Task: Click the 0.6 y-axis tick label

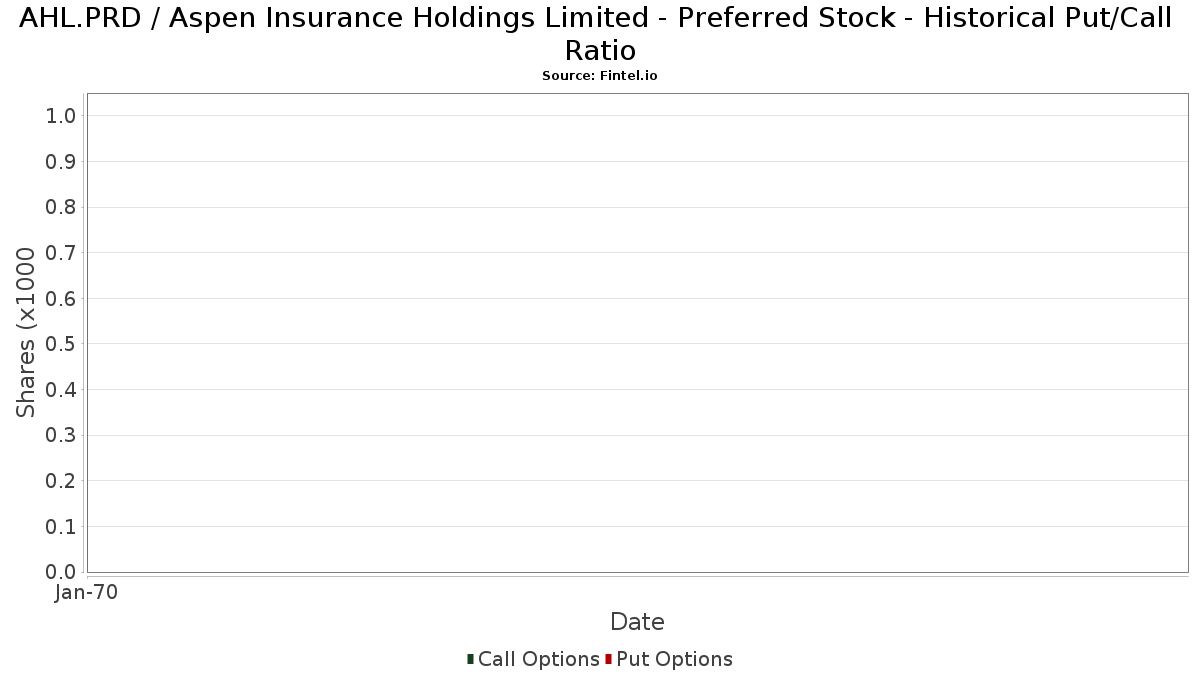Action: tap(61, 299)
